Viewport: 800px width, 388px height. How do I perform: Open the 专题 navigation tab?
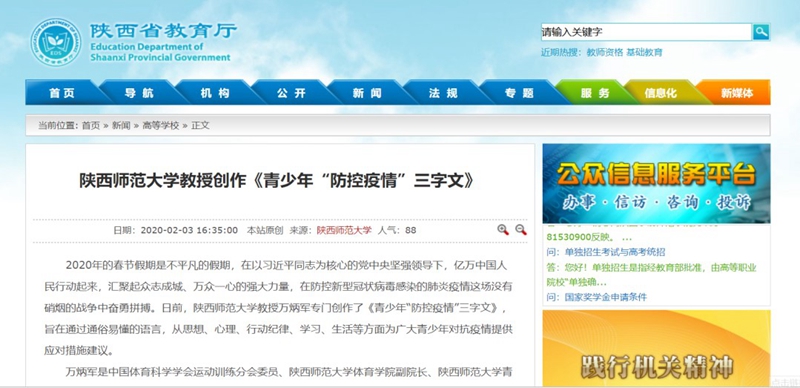pyautogui.click(x=519, y=93)
